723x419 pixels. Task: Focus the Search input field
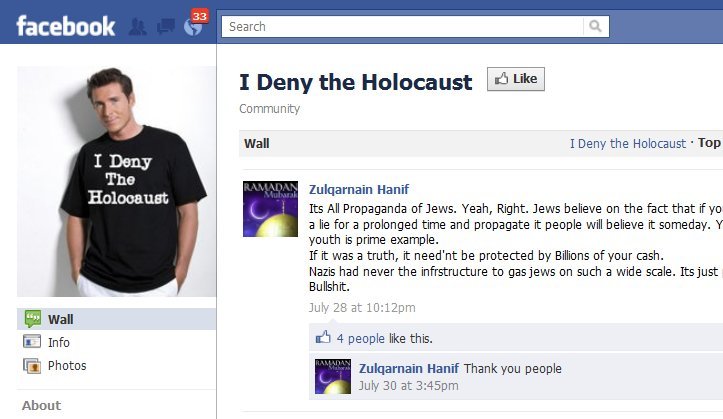[402, 26]
